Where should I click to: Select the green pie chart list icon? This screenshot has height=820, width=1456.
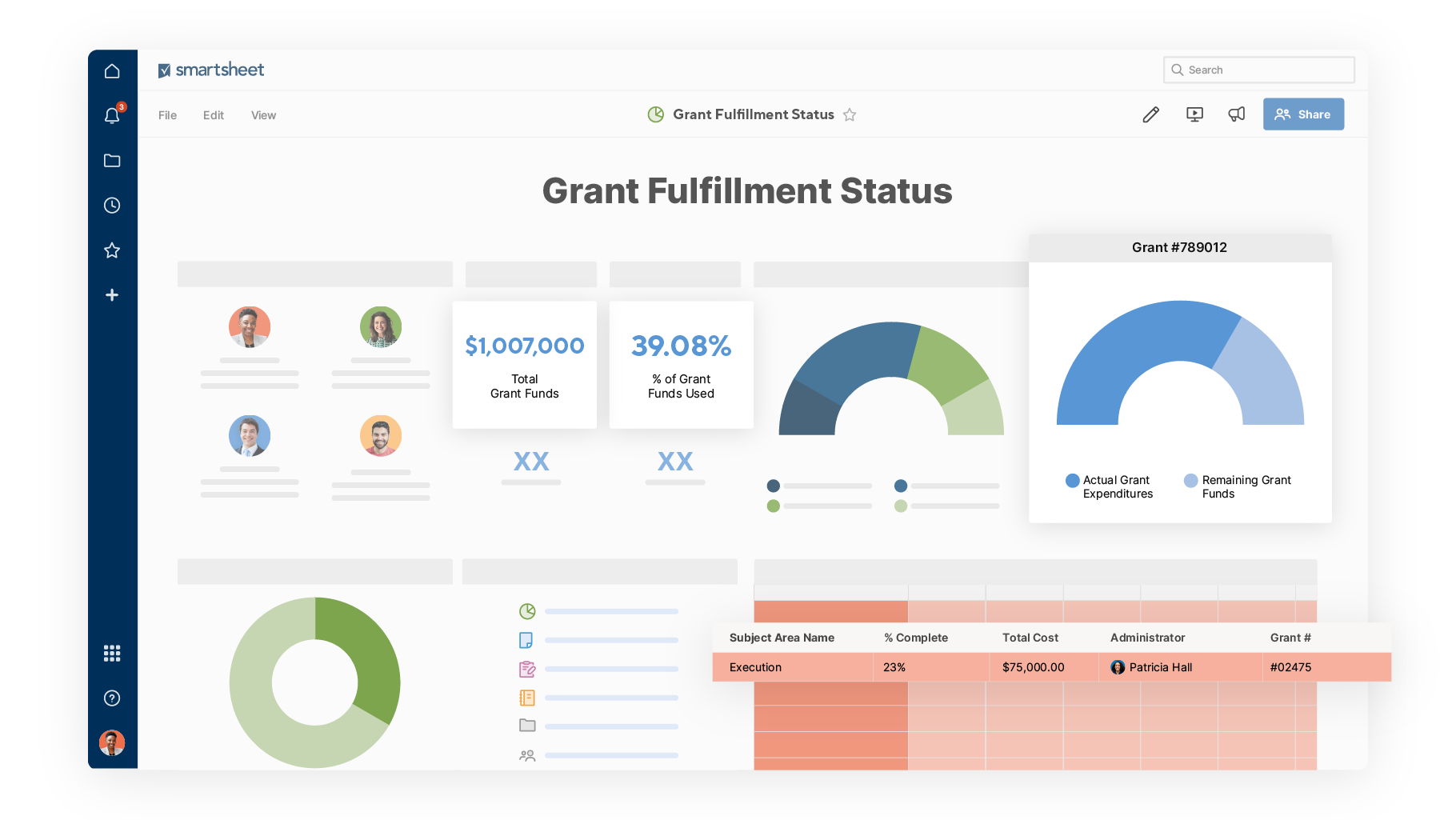click(x=527, y=610)
